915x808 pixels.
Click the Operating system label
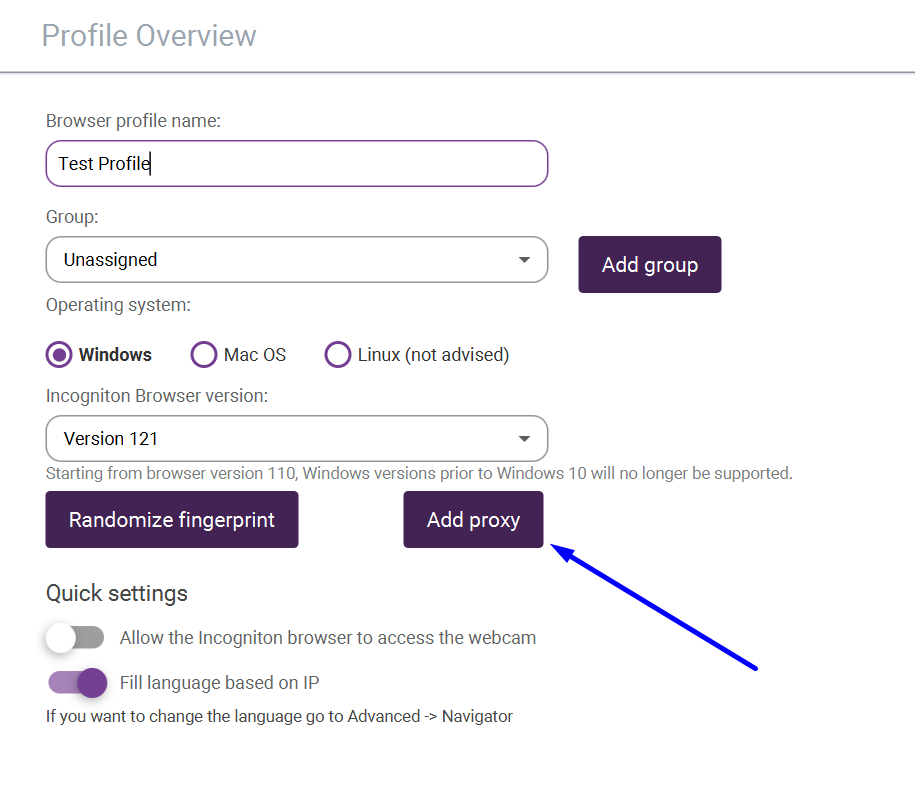(x=118, y=305)
